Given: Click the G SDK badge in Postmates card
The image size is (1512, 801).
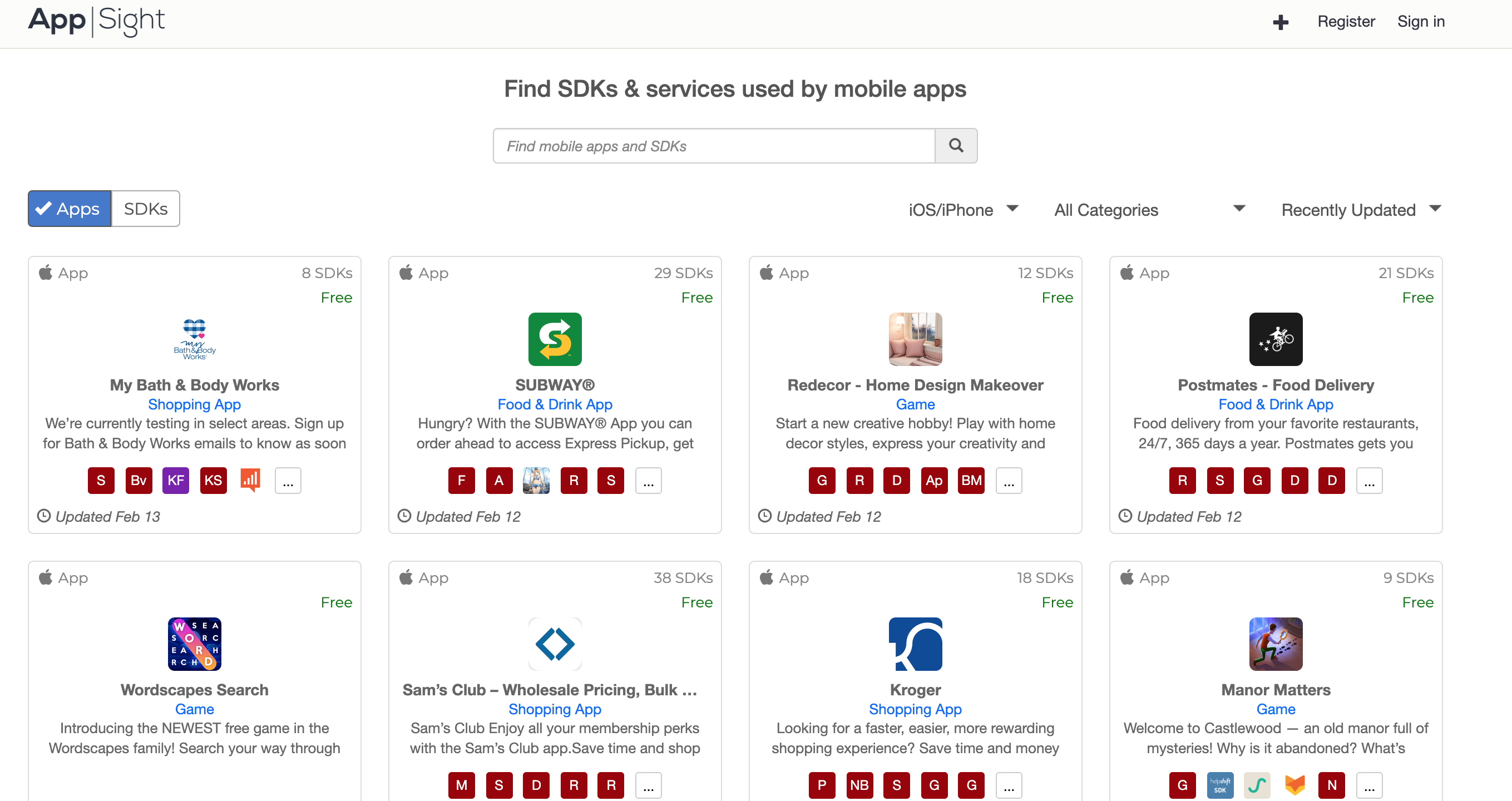Looking at the screenshot, I should point(1257,481).
